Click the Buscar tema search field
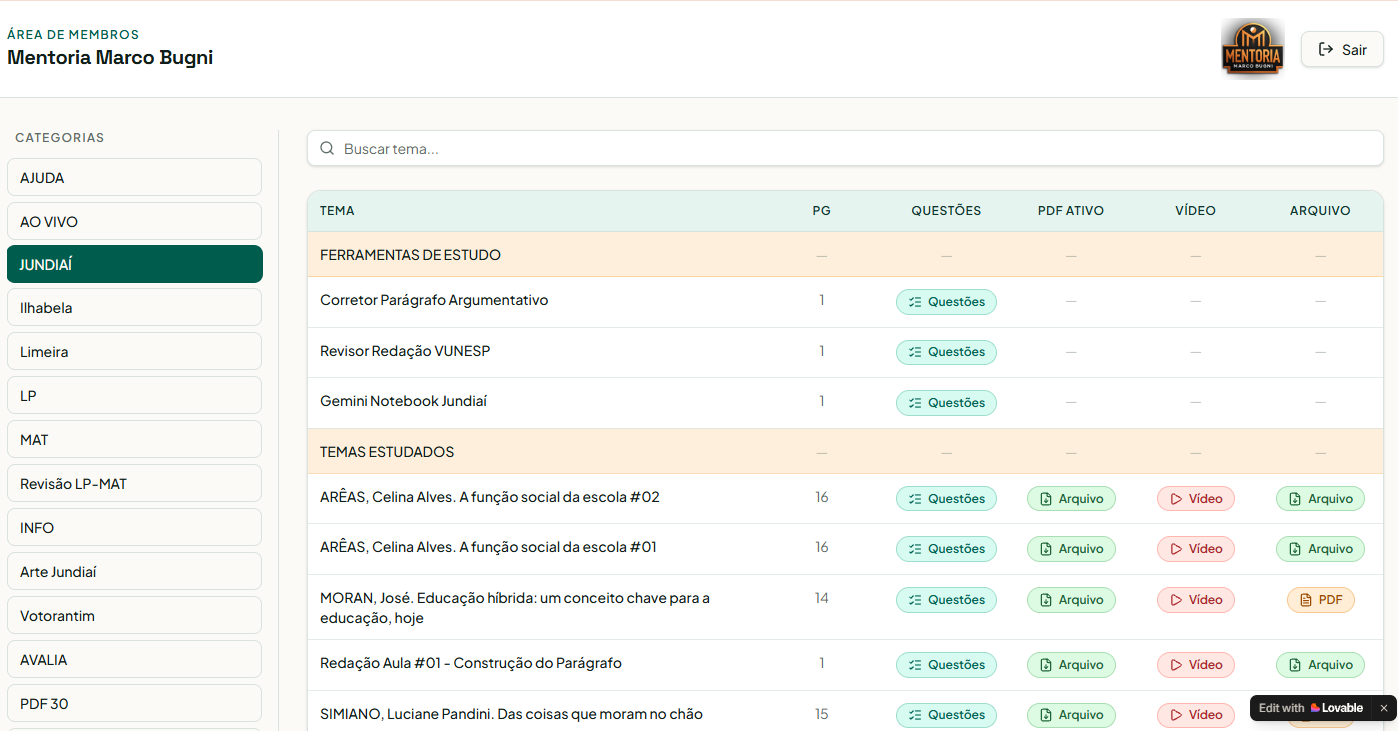 click(x=845, y=148)
